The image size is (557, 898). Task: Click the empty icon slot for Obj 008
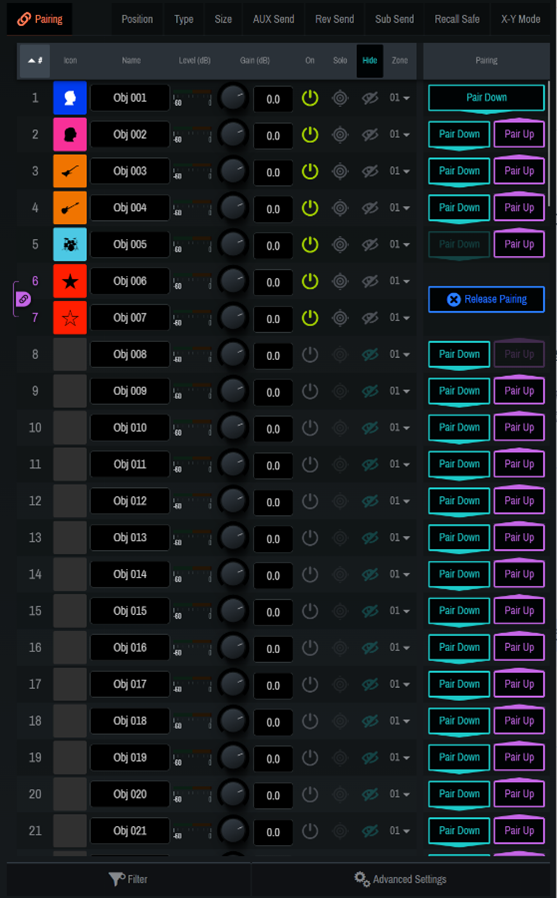coord(70,355)
